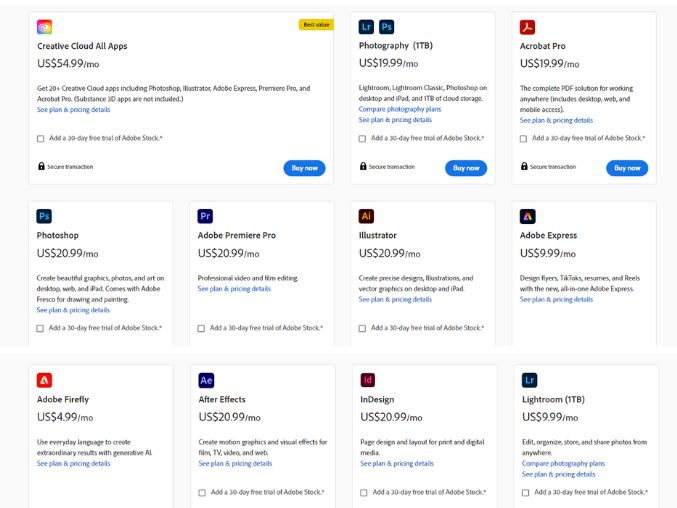
Task: Click the Acrobat Pro title
Action: coord(542,46)
